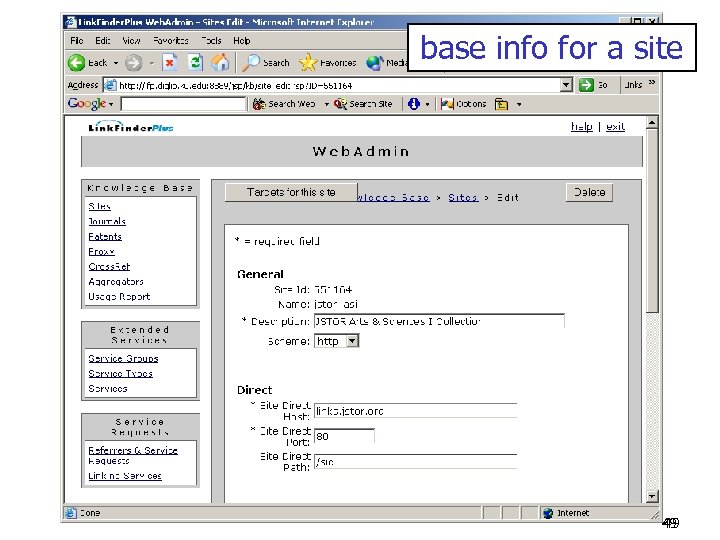
Task: Click the Search magnifier toolbar icon
Action: [x=251, y=63]
